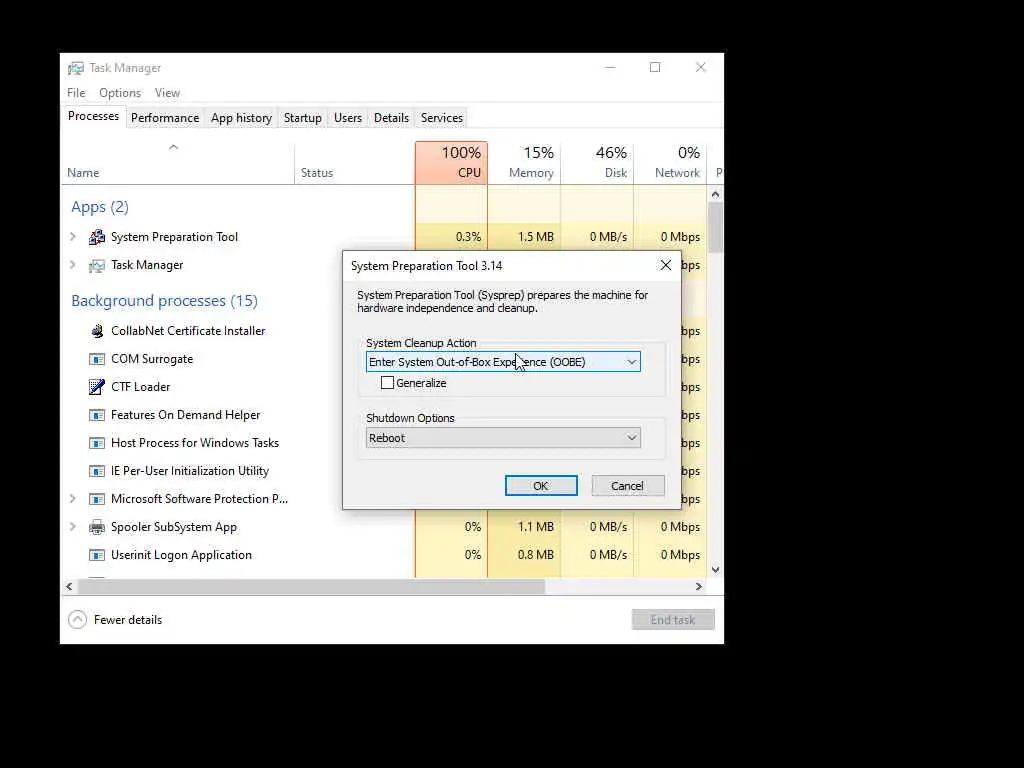Enable the Generalize checkbox
This screenshot has width=1024, height=768.
click(x=387, y=383)
